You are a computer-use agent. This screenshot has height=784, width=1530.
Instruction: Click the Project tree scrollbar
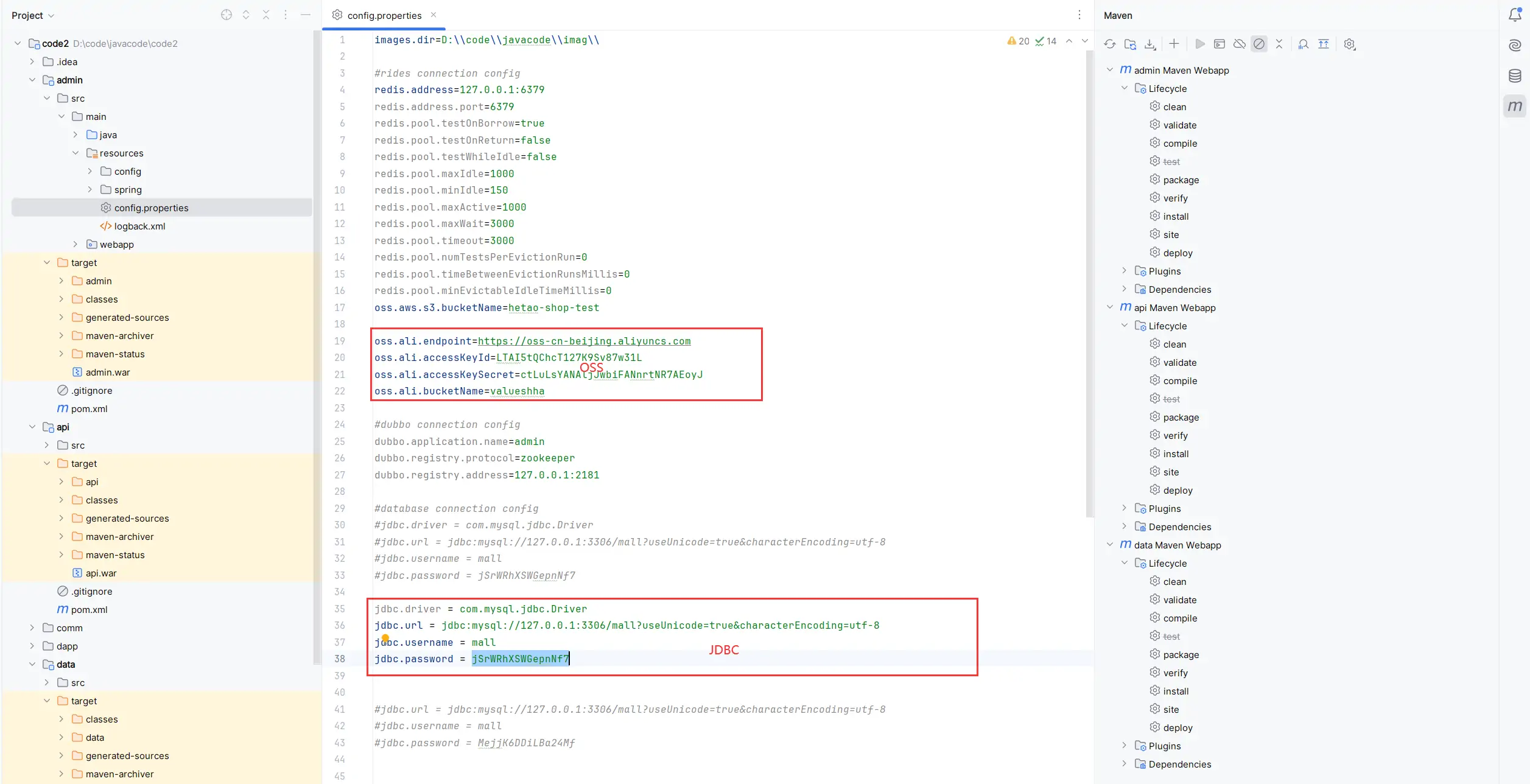pyautogui.click(x=317, y=347)
